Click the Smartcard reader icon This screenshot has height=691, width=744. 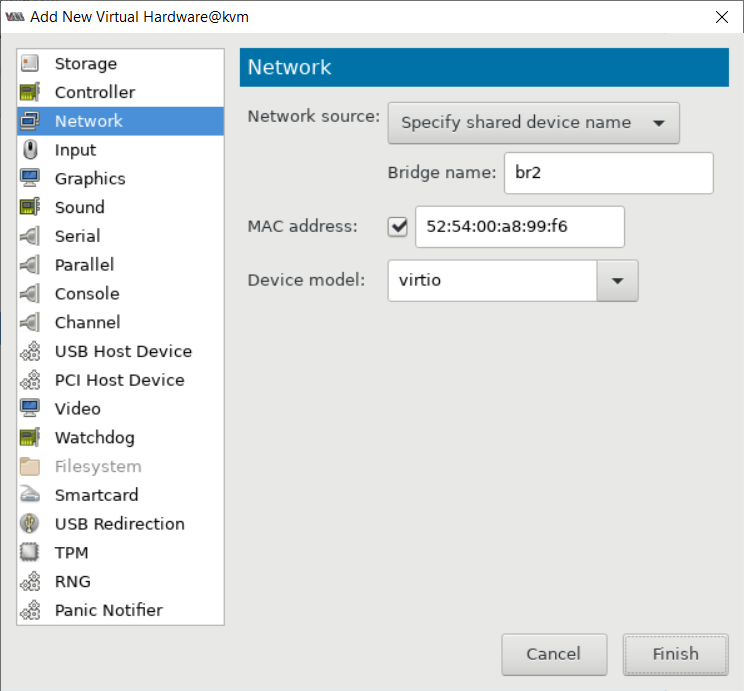[x=30, y=495]
